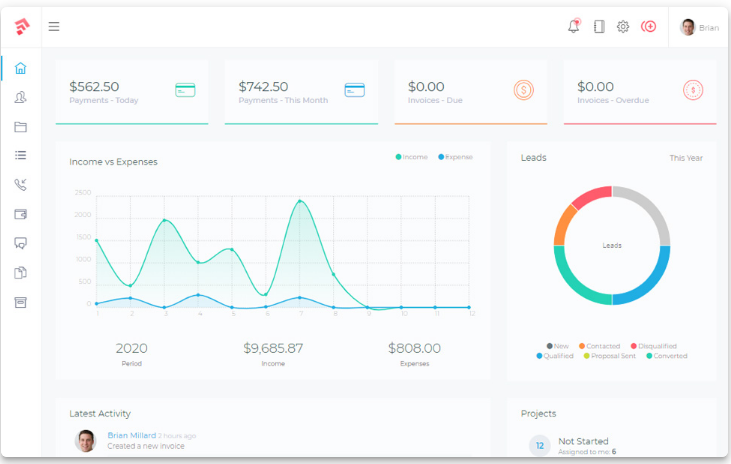731x464 pixels.
Task: Click the Converted legend item under Leads
Action: pos(667,356)
